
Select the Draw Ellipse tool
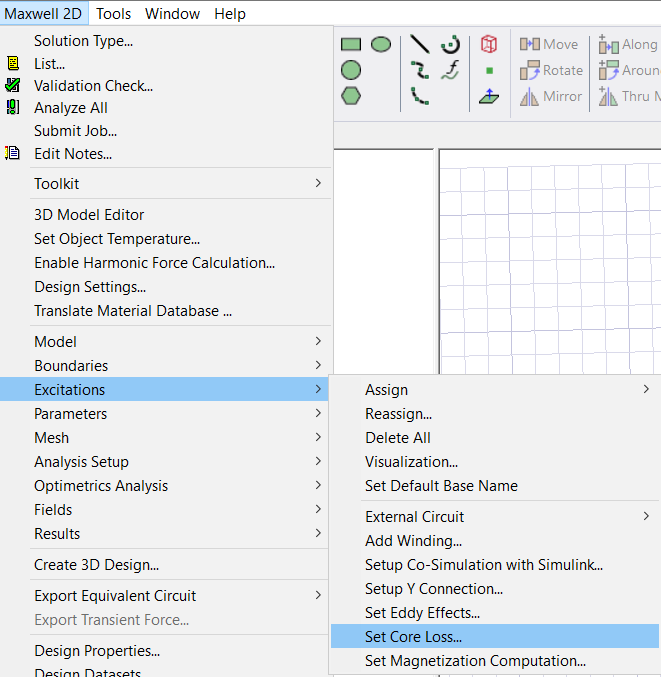click(381, 44)
